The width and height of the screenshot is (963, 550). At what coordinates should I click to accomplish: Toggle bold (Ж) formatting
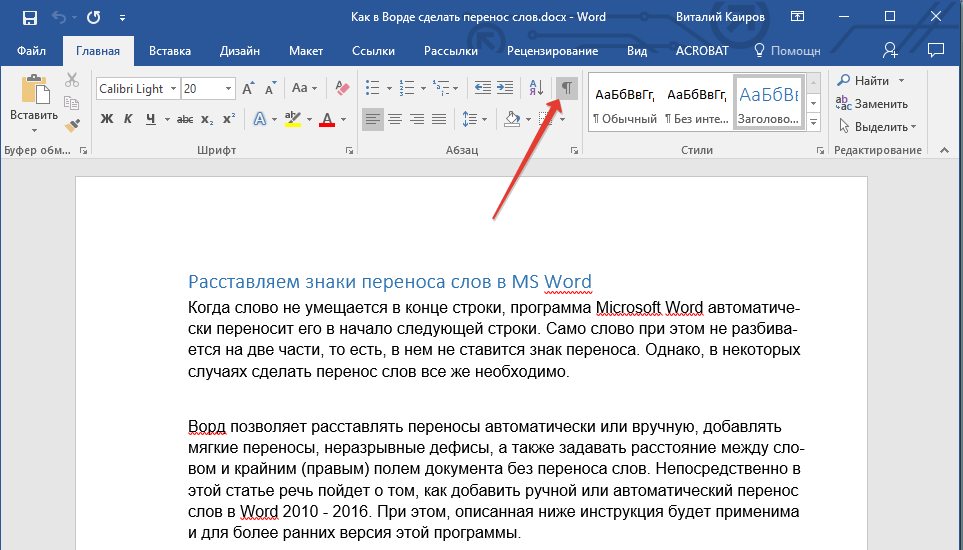[107, 120]
